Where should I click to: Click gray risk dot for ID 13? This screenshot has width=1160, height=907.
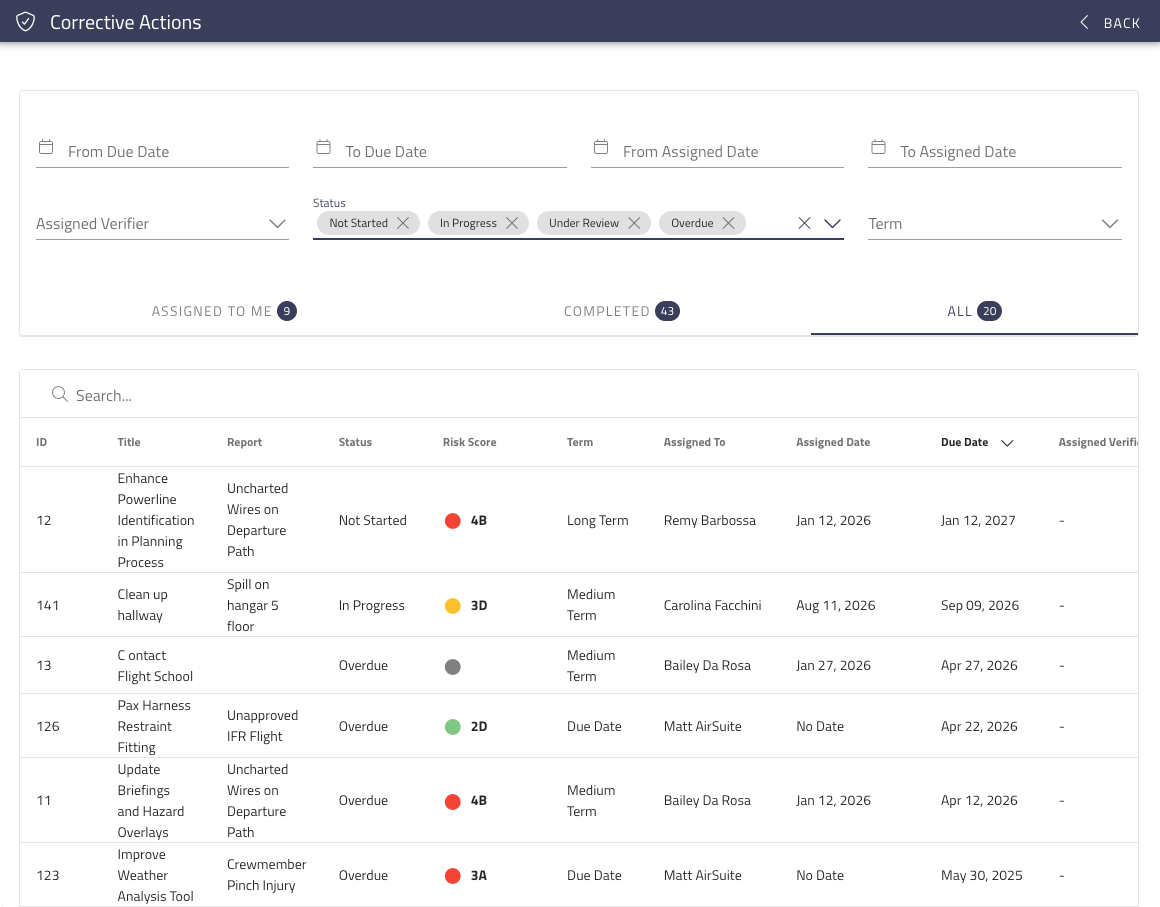(453, 667)
